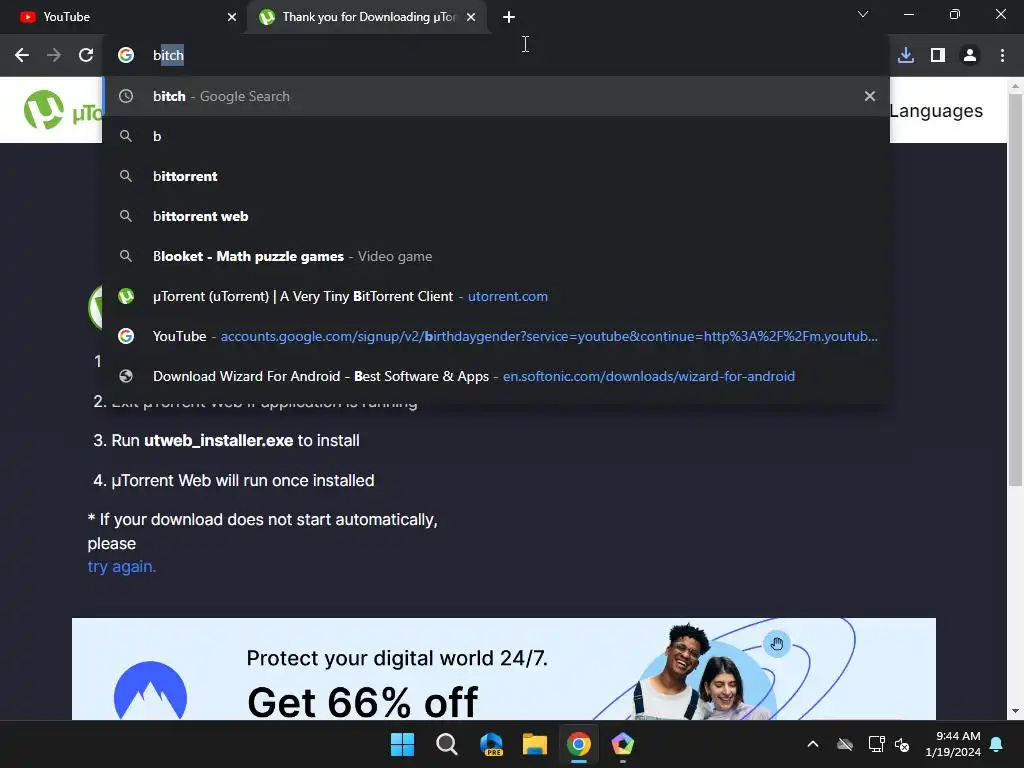Click 'µTorrent Web will run once installed' text
This screenshot has height=768, width=1024.
[x=242, y=481]
